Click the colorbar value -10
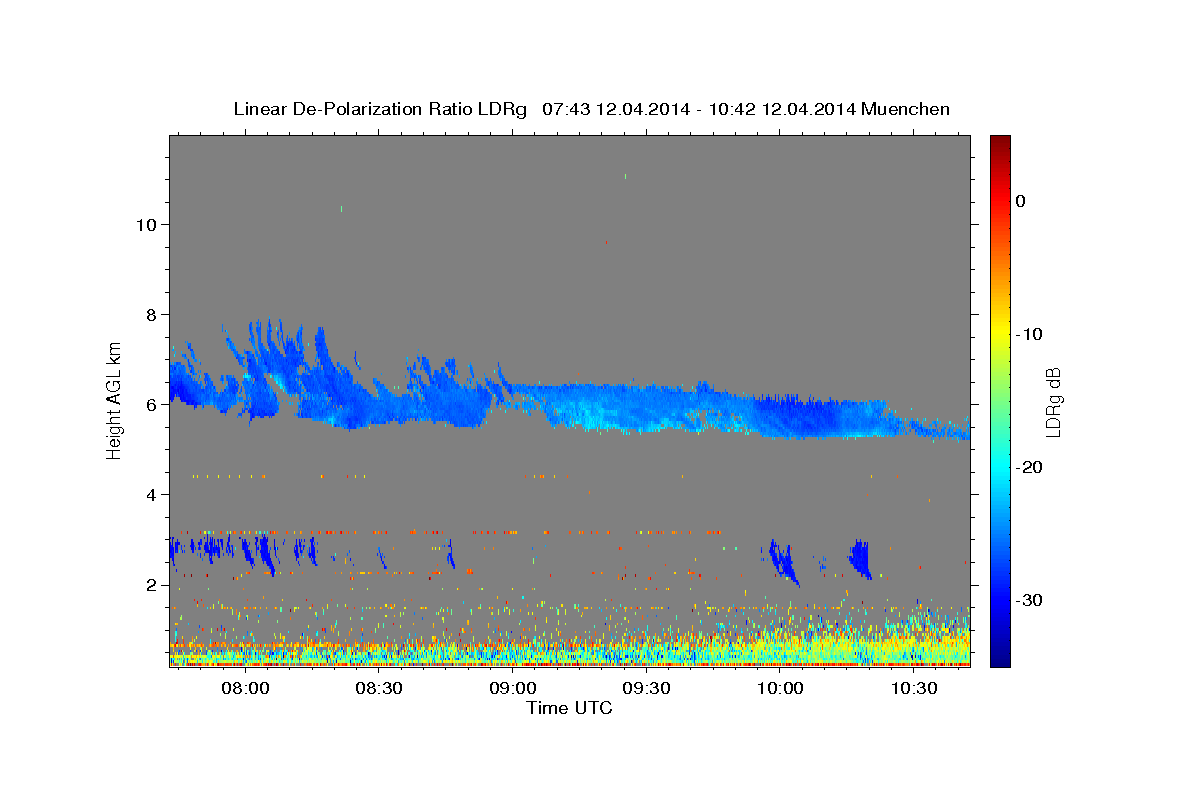 tap(1029, 334)
